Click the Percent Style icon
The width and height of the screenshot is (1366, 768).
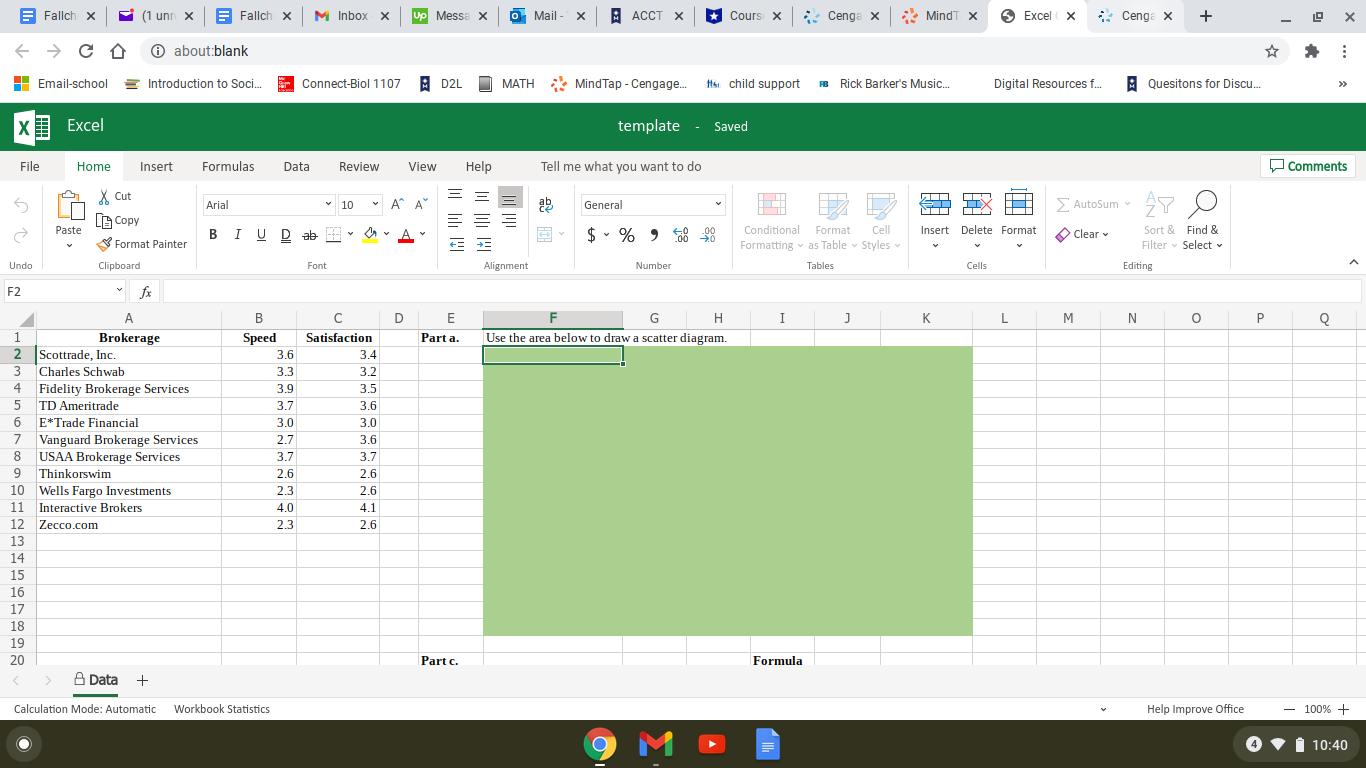[627, 235]
